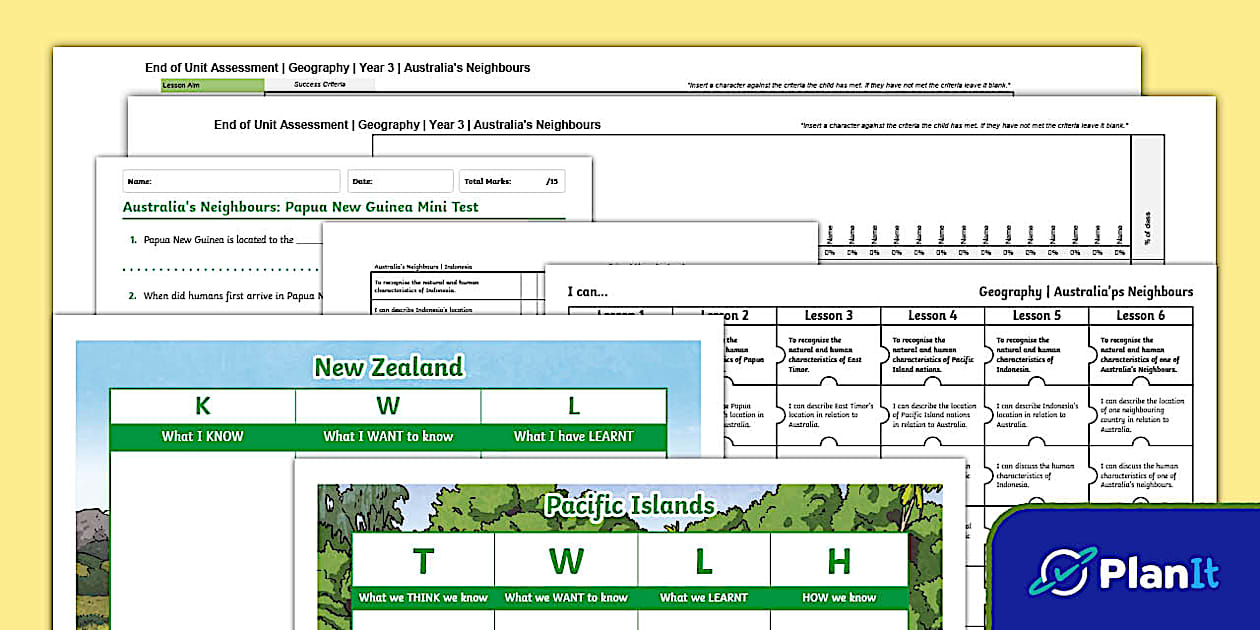This screenshot has width=1260, height=630.
Task: Select the large T in the TWLH chart
Action: [x=422, y=560]
